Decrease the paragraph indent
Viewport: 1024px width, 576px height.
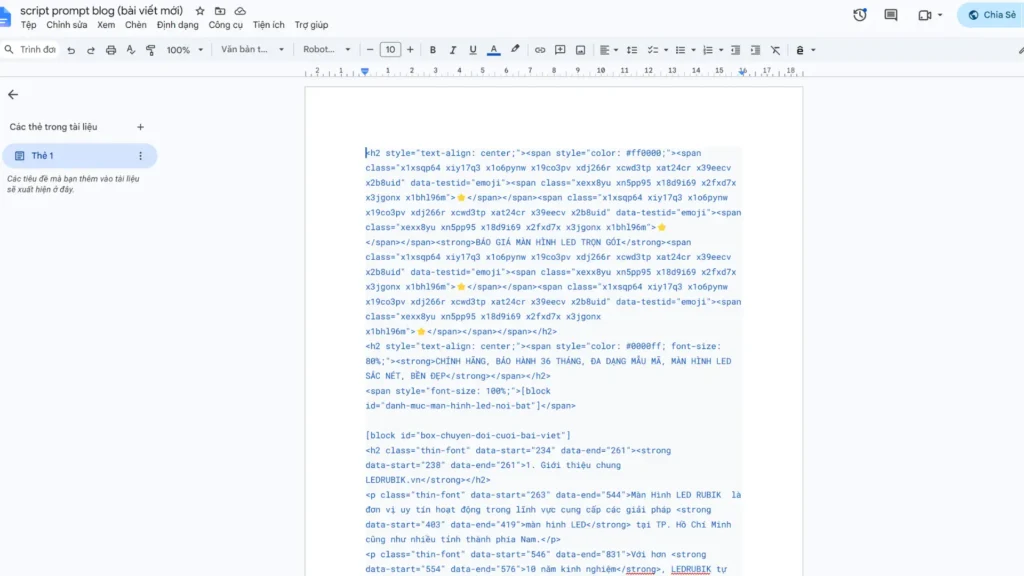point(735,50)
